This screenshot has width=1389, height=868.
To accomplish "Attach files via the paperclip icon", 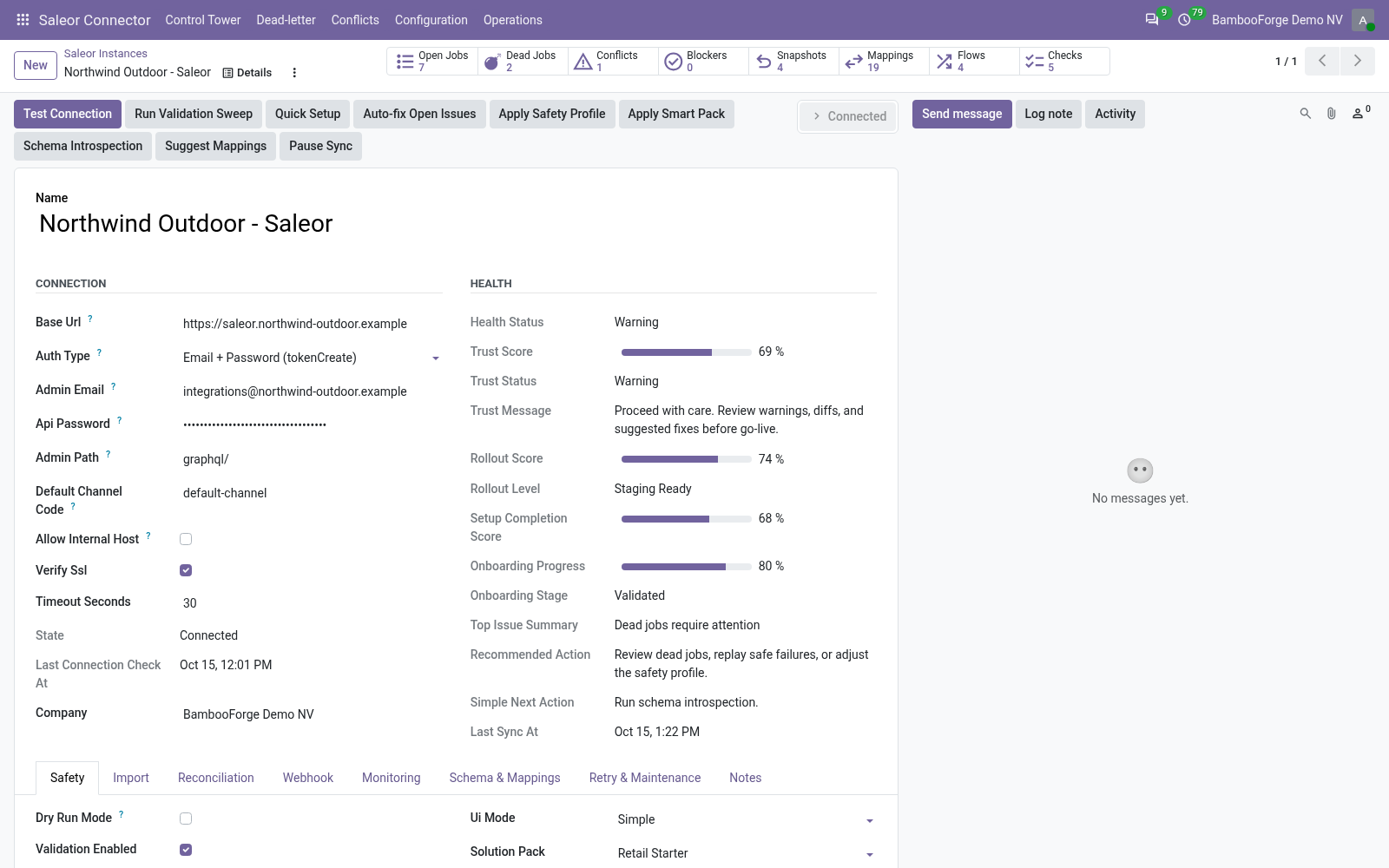I will coord(1331,114).
